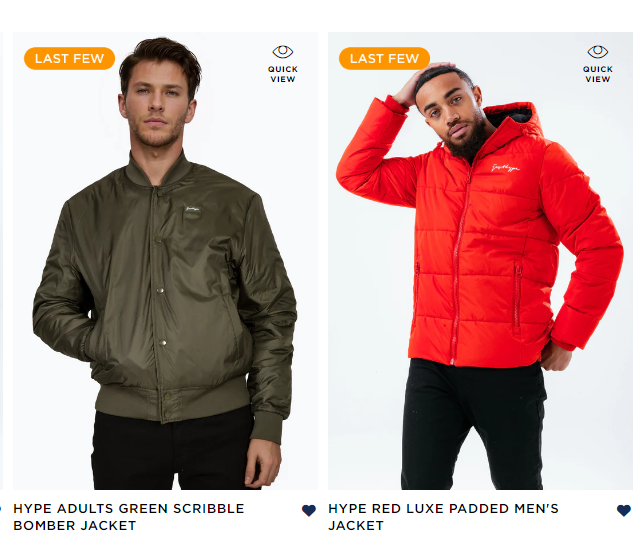The image size is (642, 545).
Task: Open Hype Adults Green Scribble Bomber Jacket title link
Action: 129,517
